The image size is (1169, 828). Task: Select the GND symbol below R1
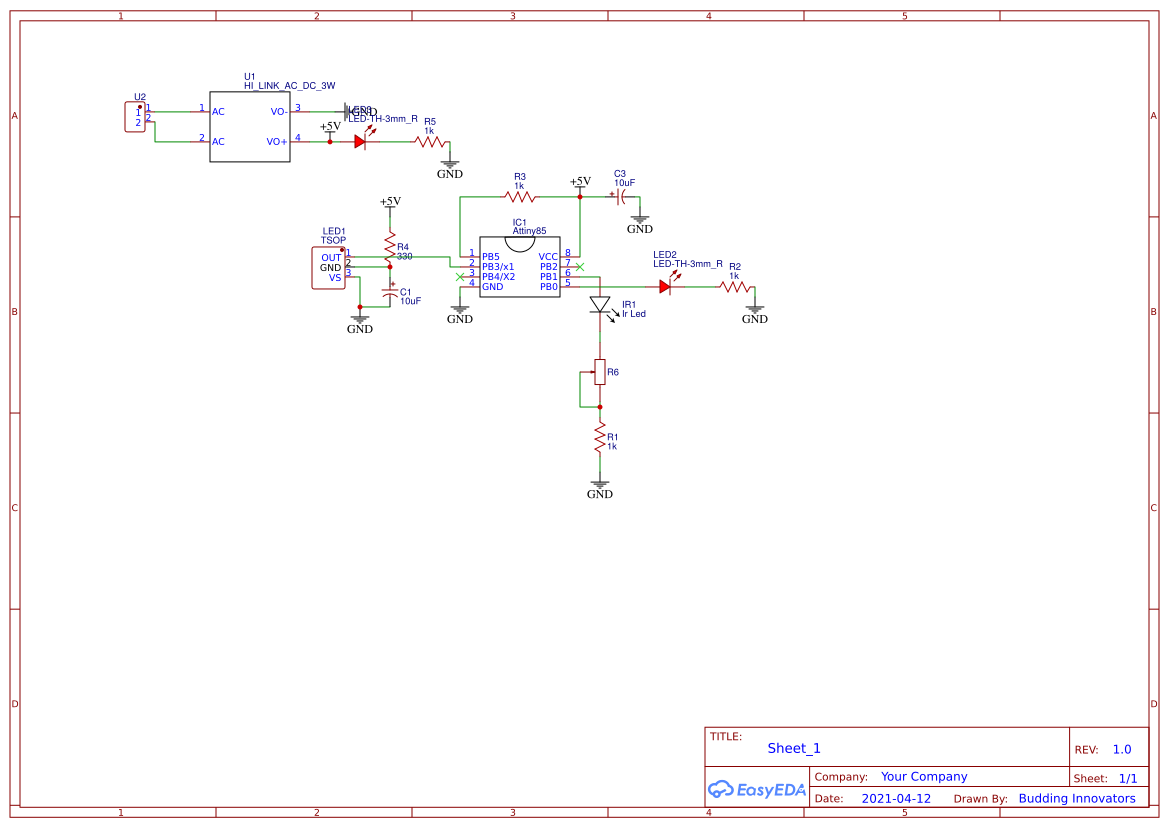(x=599, y=484)
